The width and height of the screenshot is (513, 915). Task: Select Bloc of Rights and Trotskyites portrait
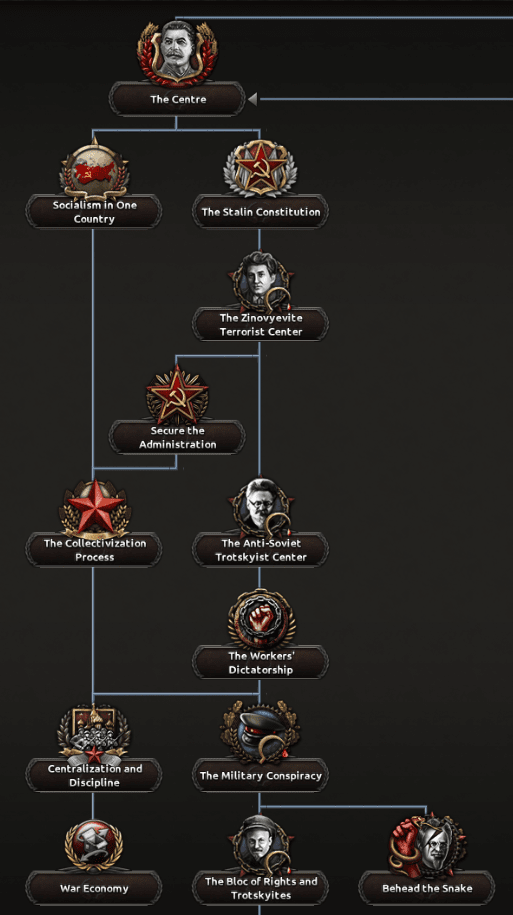coord(260,844)
